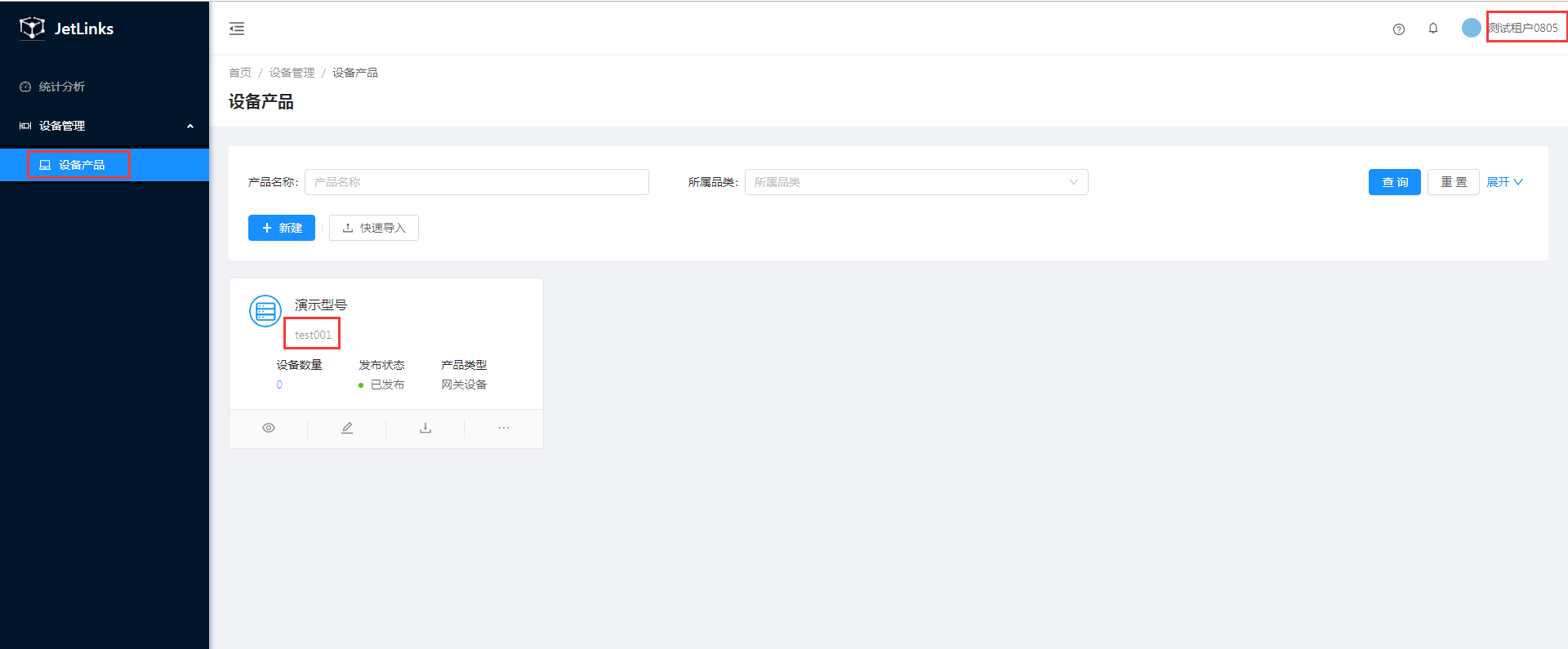Click the 查询 search button
This screenshot has width=1568, height=649.
(1394, 182)
